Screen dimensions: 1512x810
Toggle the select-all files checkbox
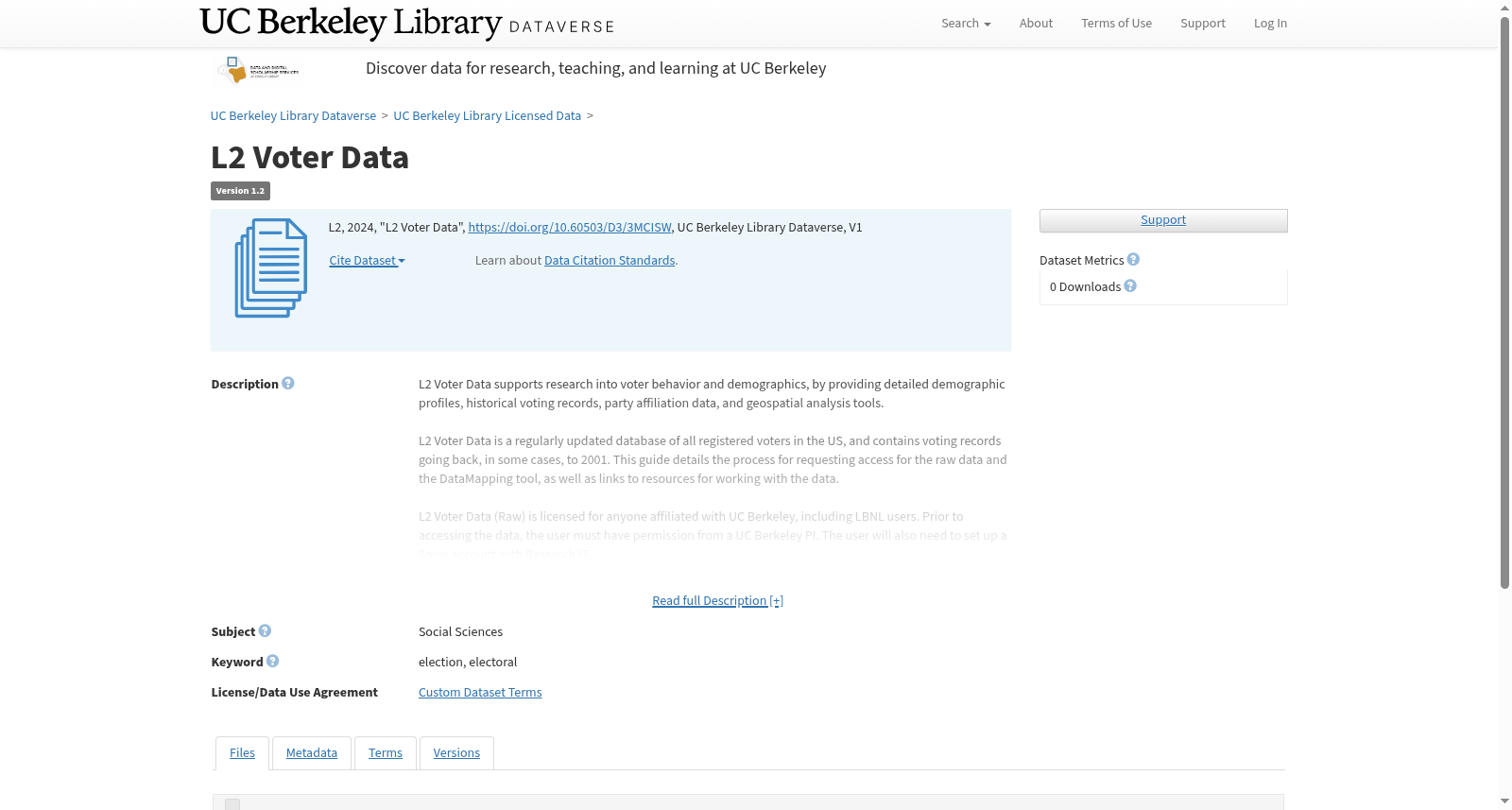coord(232,804)
